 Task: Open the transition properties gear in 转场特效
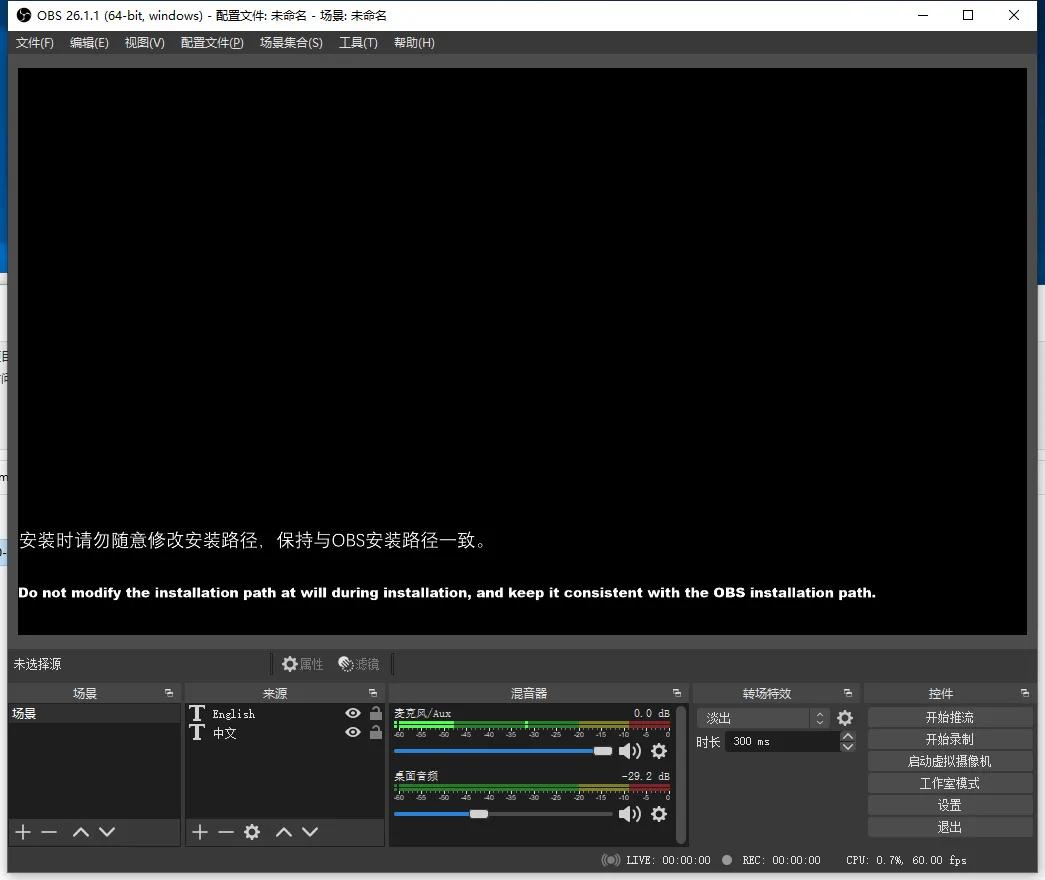(844, 717)
